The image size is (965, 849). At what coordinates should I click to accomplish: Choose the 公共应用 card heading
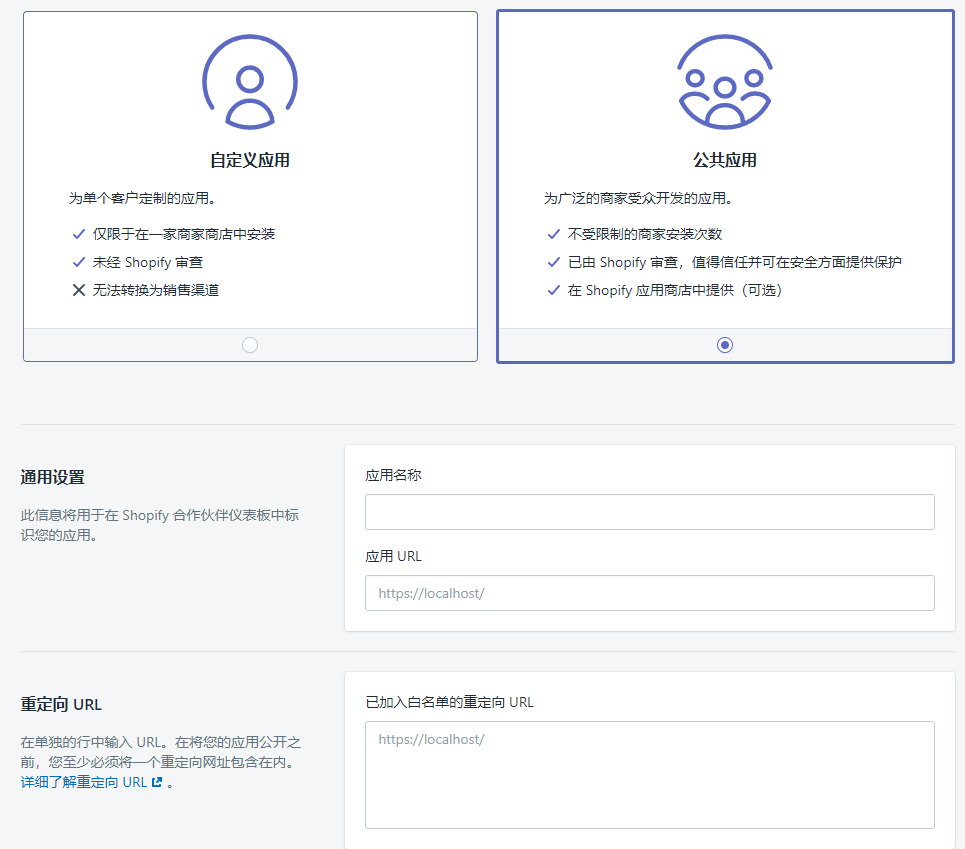pyautogui.click(x=725, y=160)
